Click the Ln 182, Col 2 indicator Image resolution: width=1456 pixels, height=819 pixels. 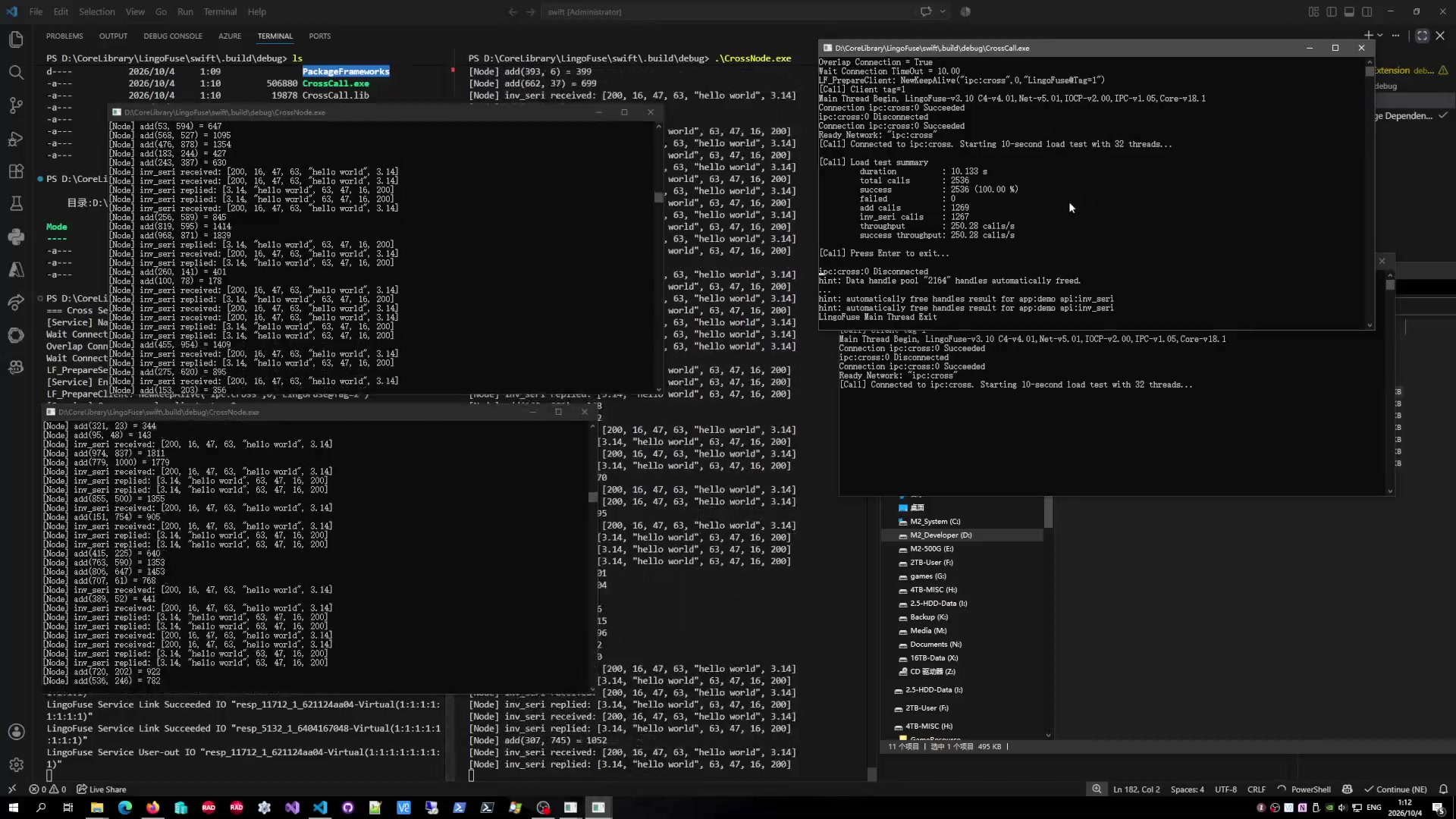[x=1136, y=789]
